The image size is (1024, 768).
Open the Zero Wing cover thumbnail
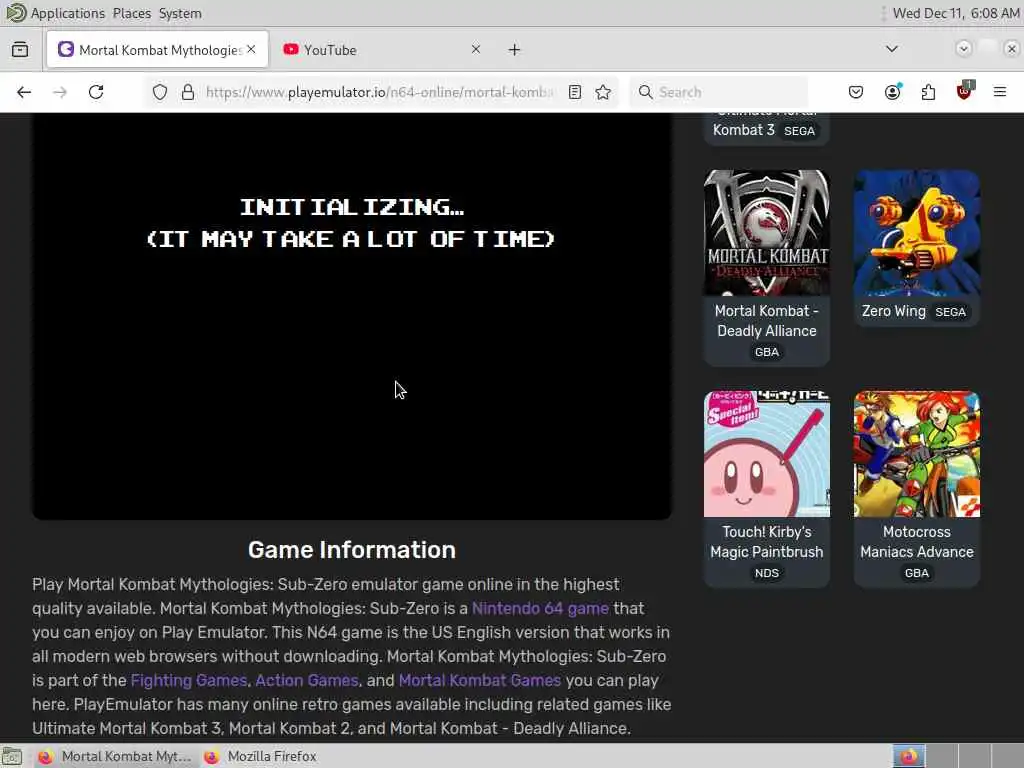[917, 233]
